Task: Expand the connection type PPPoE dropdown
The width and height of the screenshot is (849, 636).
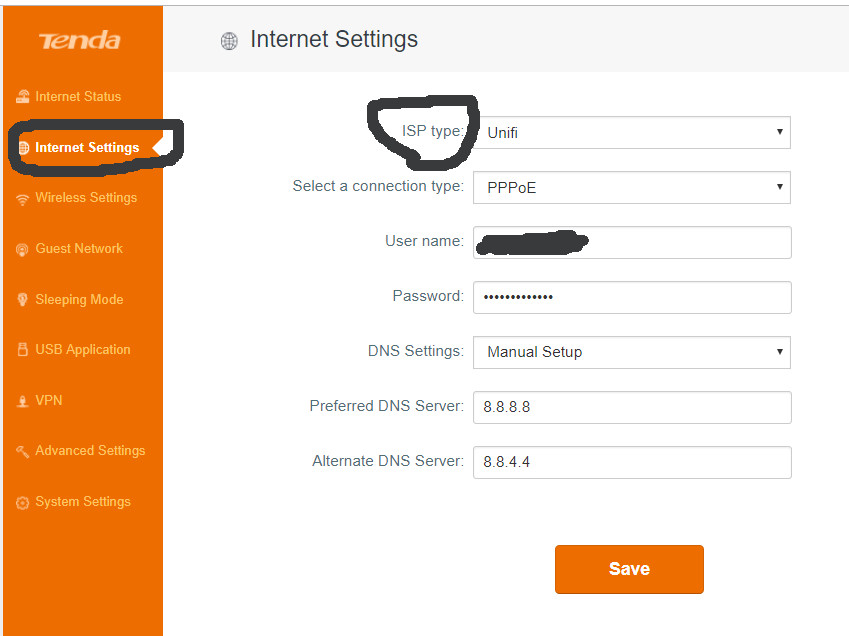Action: [x=631, y=187]
